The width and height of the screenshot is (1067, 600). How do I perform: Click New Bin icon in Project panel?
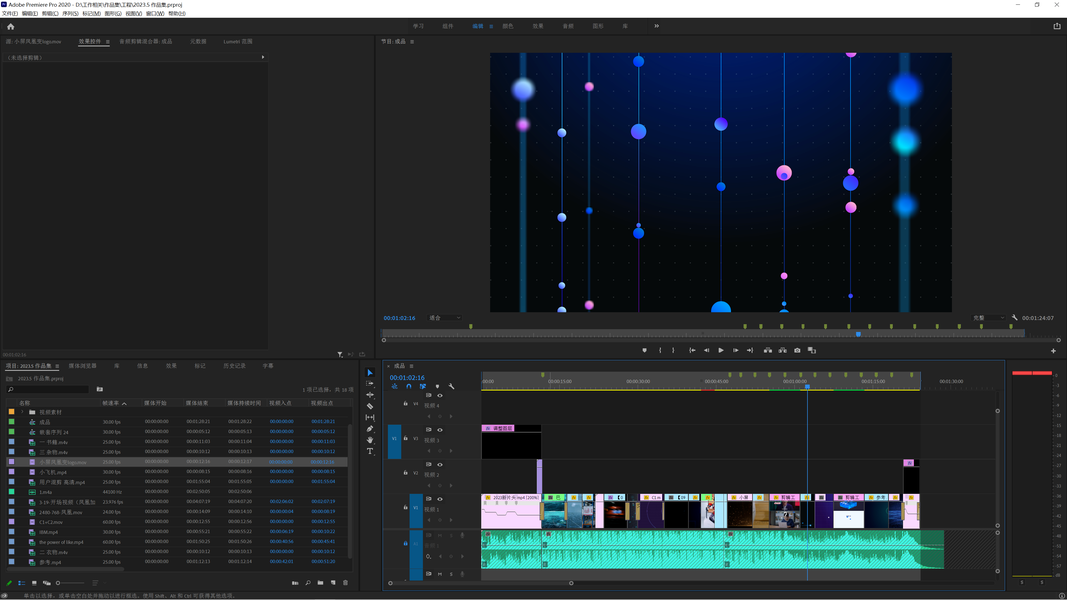321,583
